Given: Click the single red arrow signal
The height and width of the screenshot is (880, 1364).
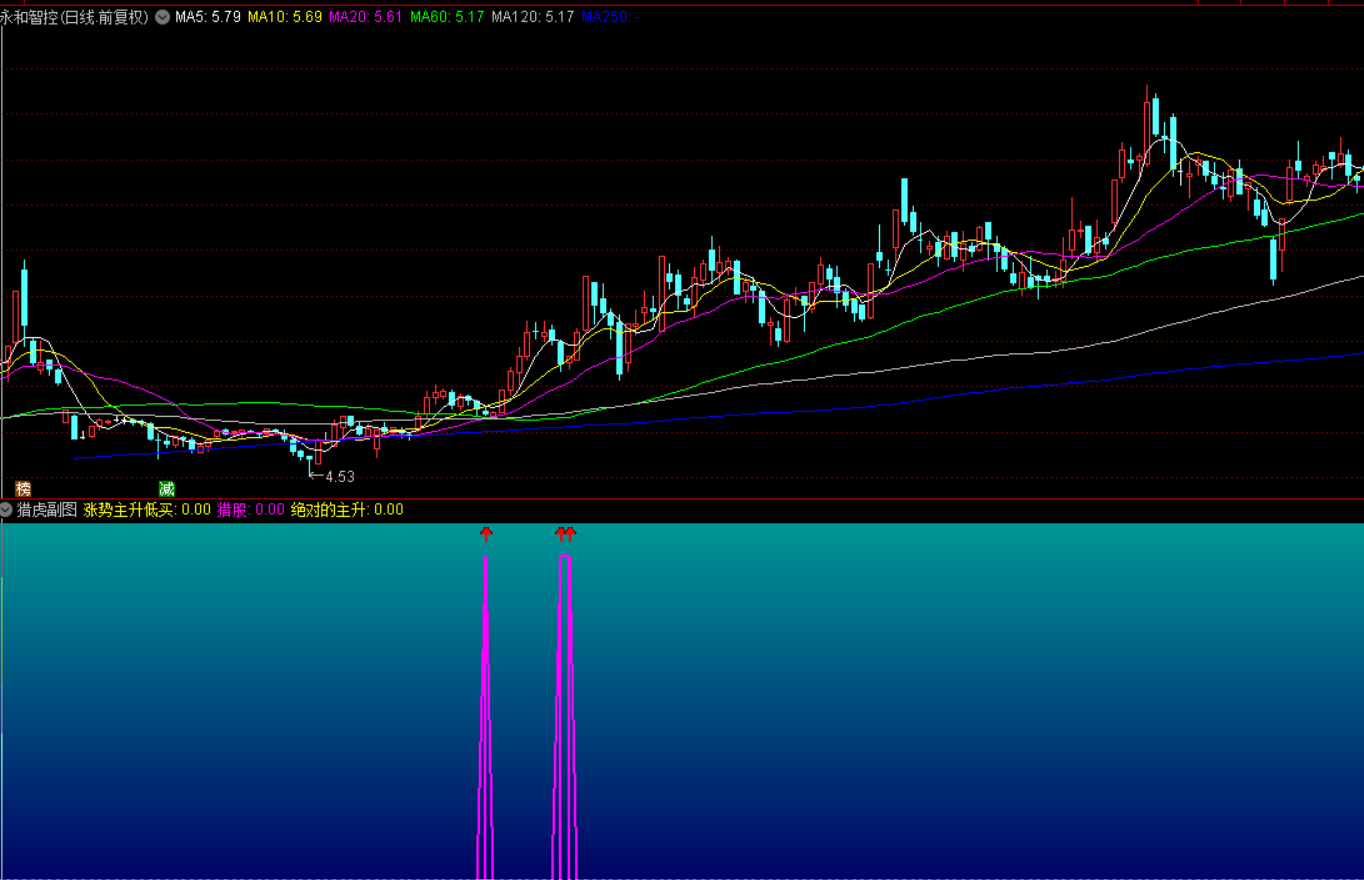Looking at the screenshot, I should [x=486, y=534].
